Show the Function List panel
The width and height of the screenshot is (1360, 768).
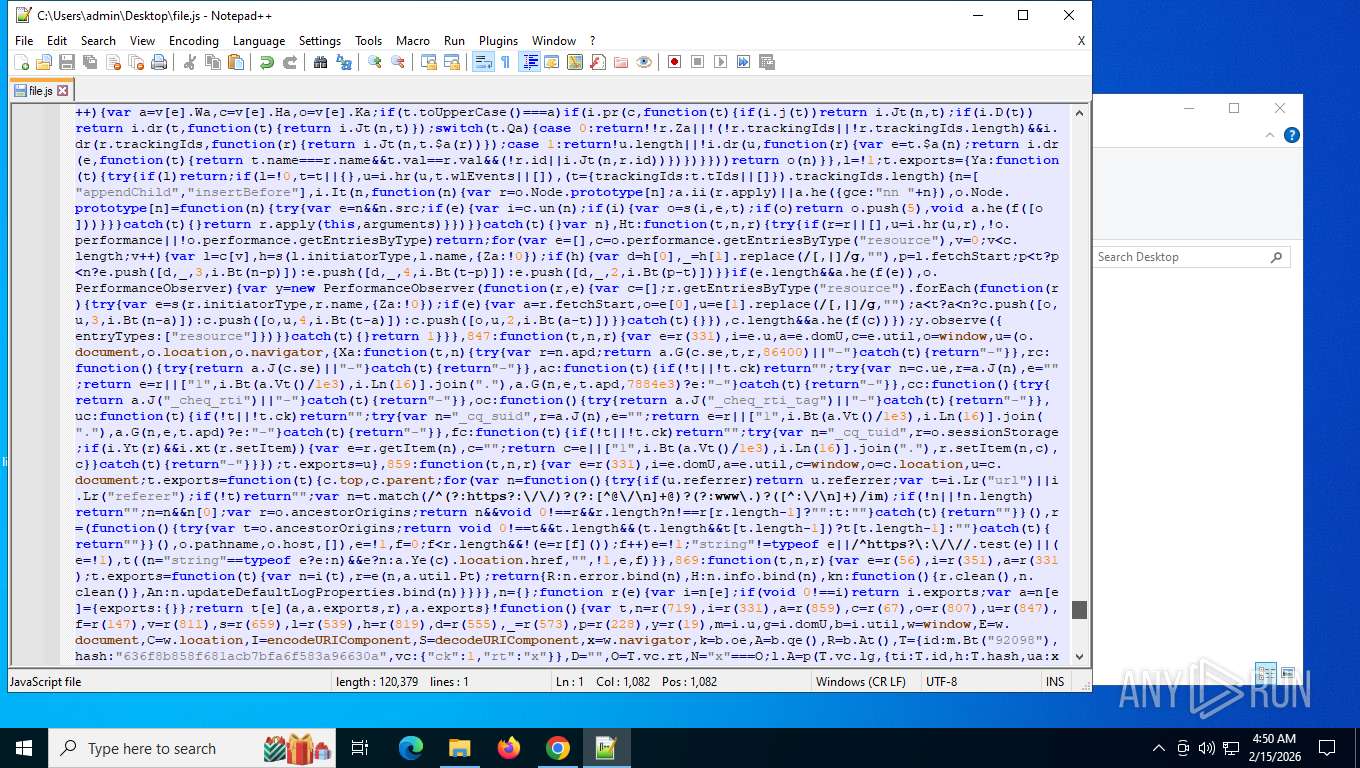click(x=597, y=62)
